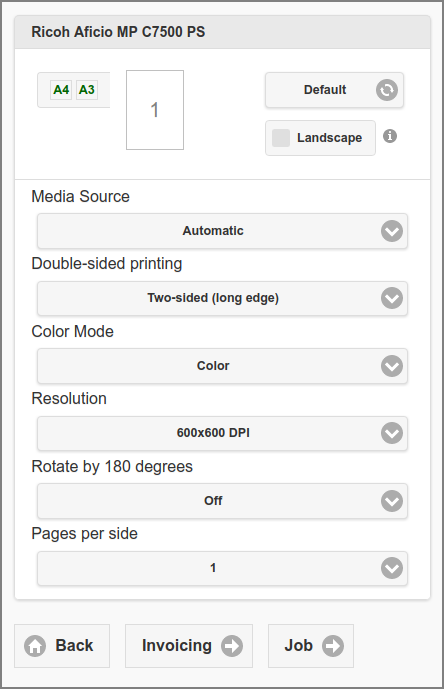Viewport: 444px width, 689px height.
Task: Open the Pages per side dropdown
Action: click(222, 569)
